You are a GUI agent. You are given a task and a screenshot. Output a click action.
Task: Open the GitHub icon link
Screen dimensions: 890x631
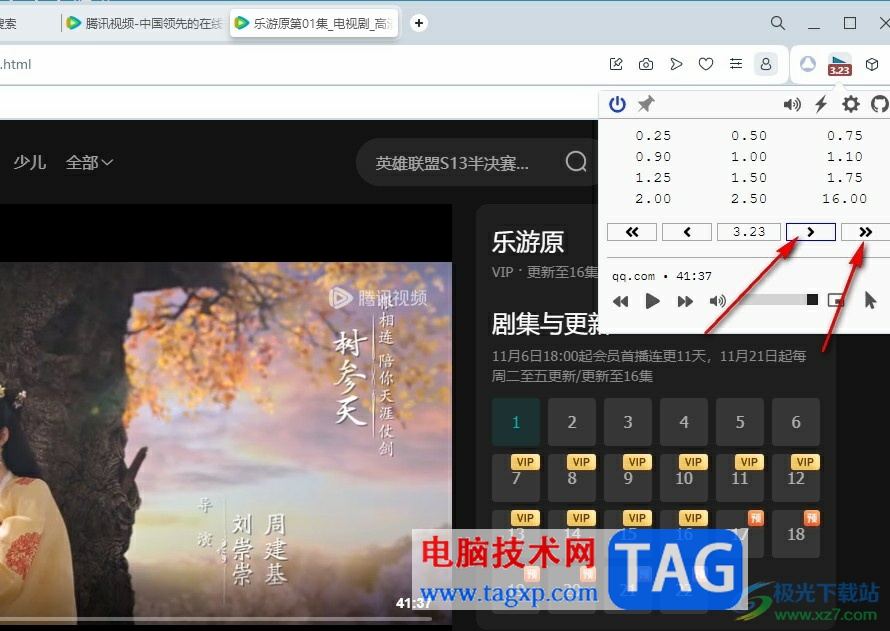880,104
